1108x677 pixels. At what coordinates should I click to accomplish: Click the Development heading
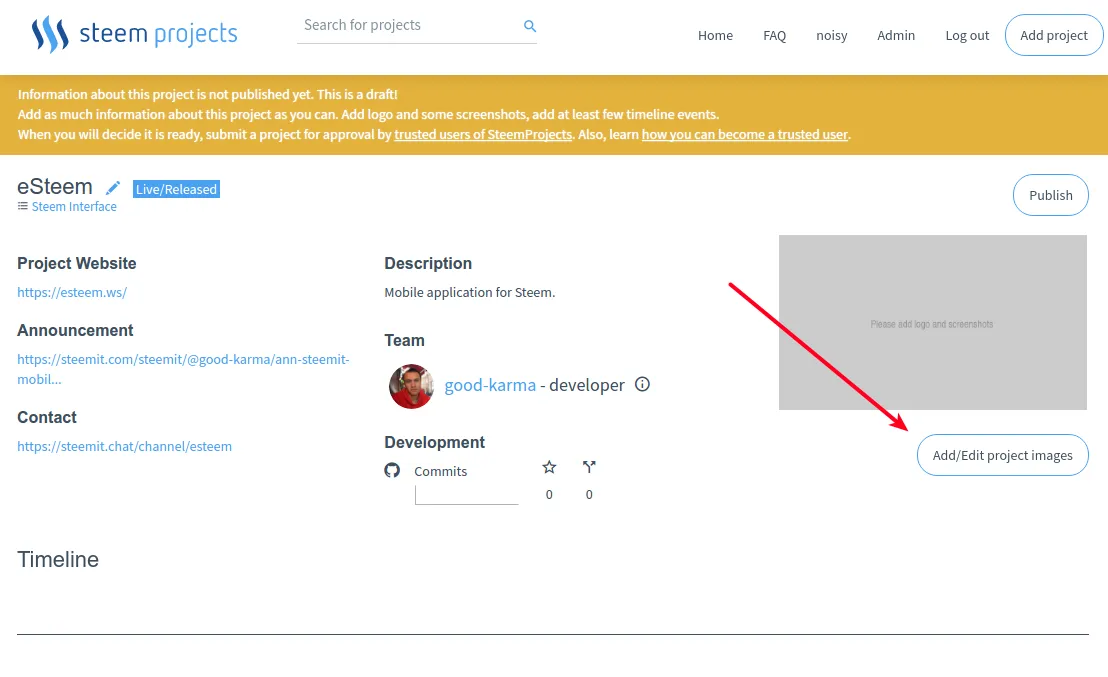435,442
